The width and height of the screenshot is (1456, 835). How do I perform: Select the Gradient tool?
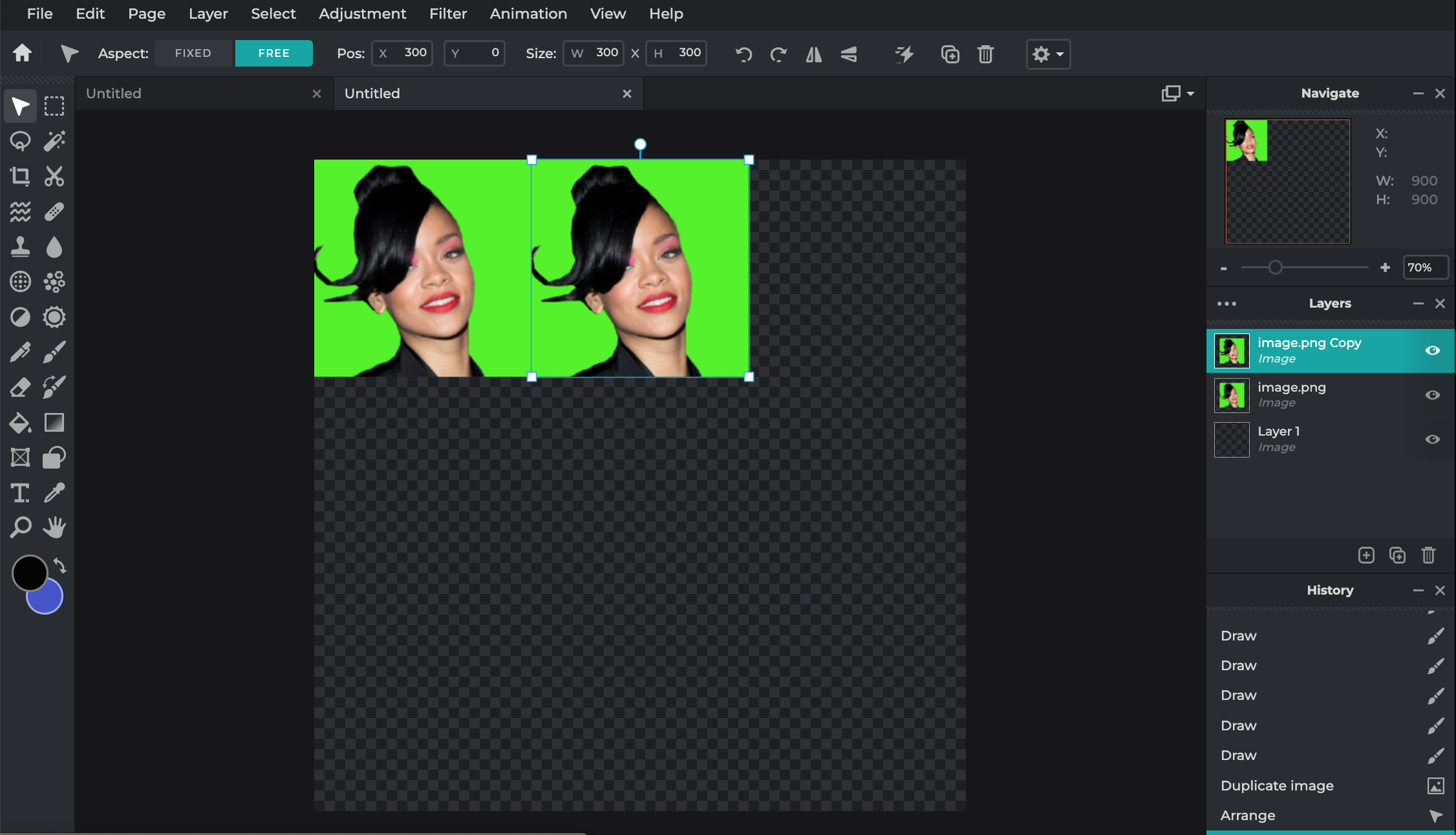54,423
